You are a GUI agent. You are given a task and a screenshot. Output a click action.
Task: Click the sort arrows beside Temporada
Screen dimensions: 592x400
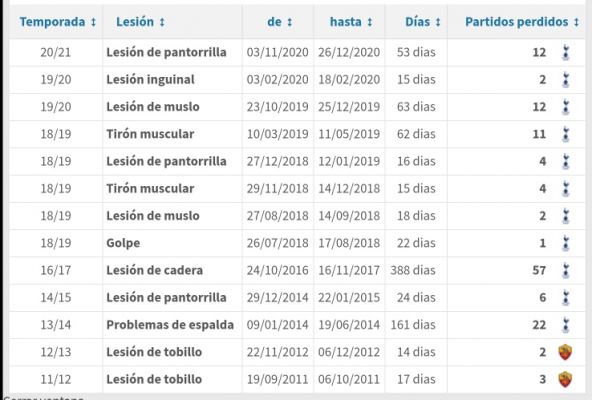93,22
